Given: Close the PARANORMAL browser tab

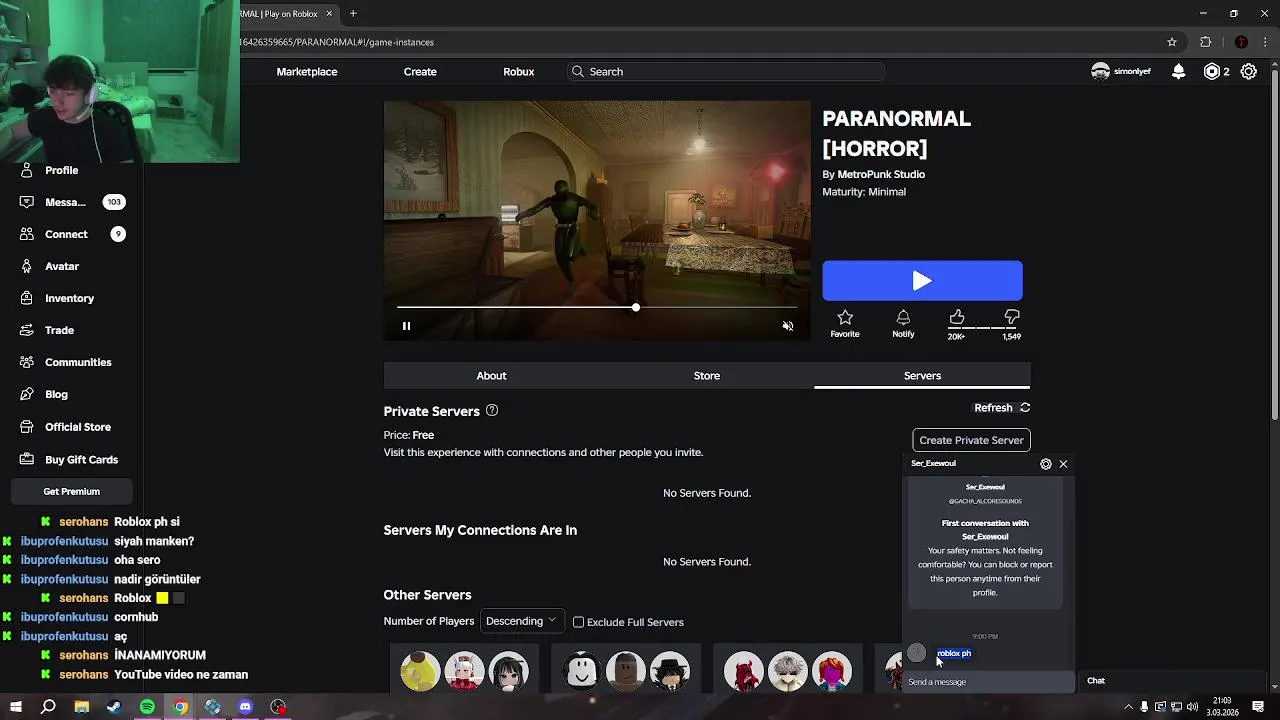Looking at the screenshot, I should pos(329,14).
